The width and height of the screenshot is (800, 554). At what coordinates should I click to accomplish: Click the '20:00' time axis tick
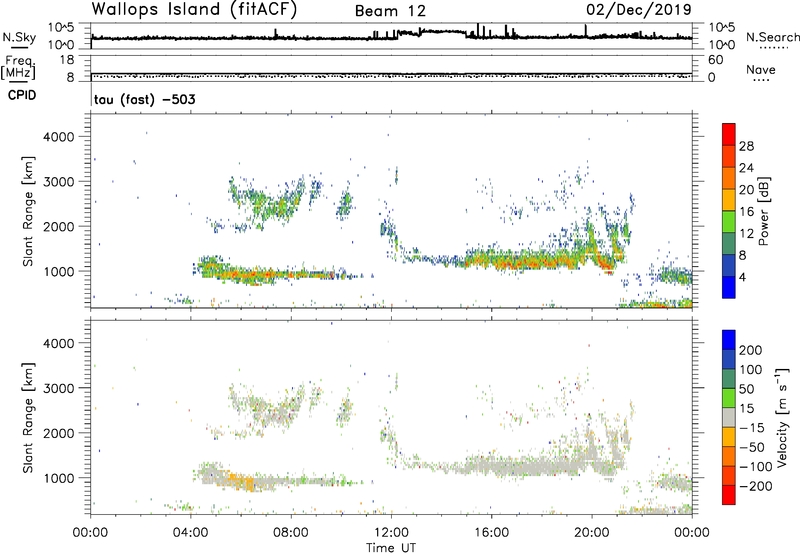(592, 533)
